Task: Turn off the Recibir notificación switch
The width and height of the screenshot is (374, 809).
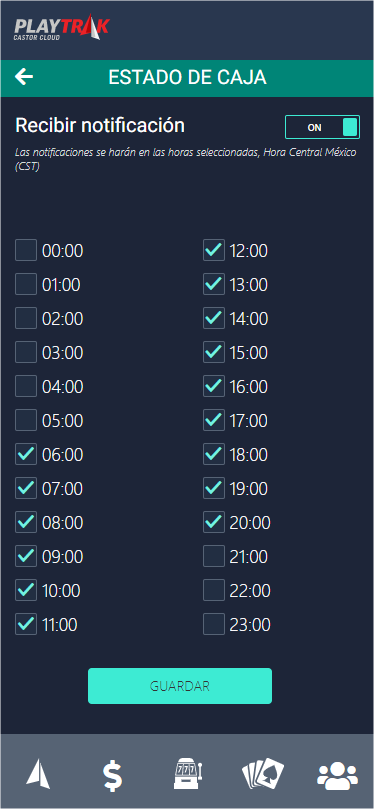Action: click(322, 127)
